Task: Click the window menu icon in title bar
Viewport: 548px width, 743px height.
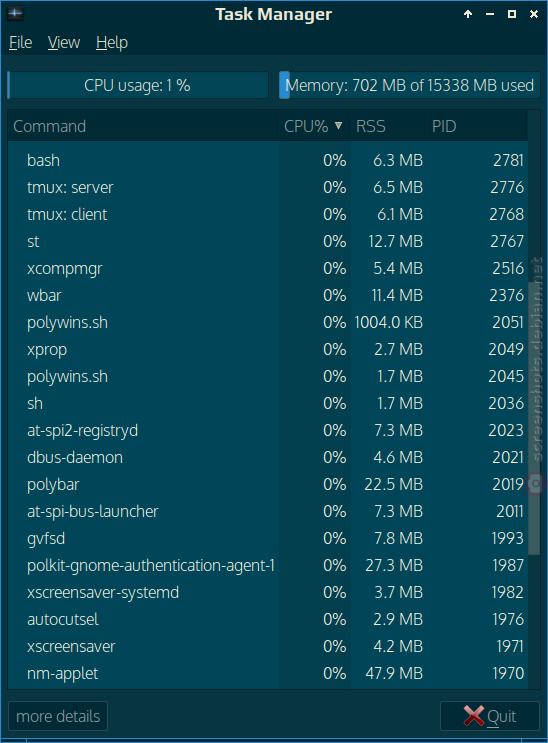Action: point(15,13)
